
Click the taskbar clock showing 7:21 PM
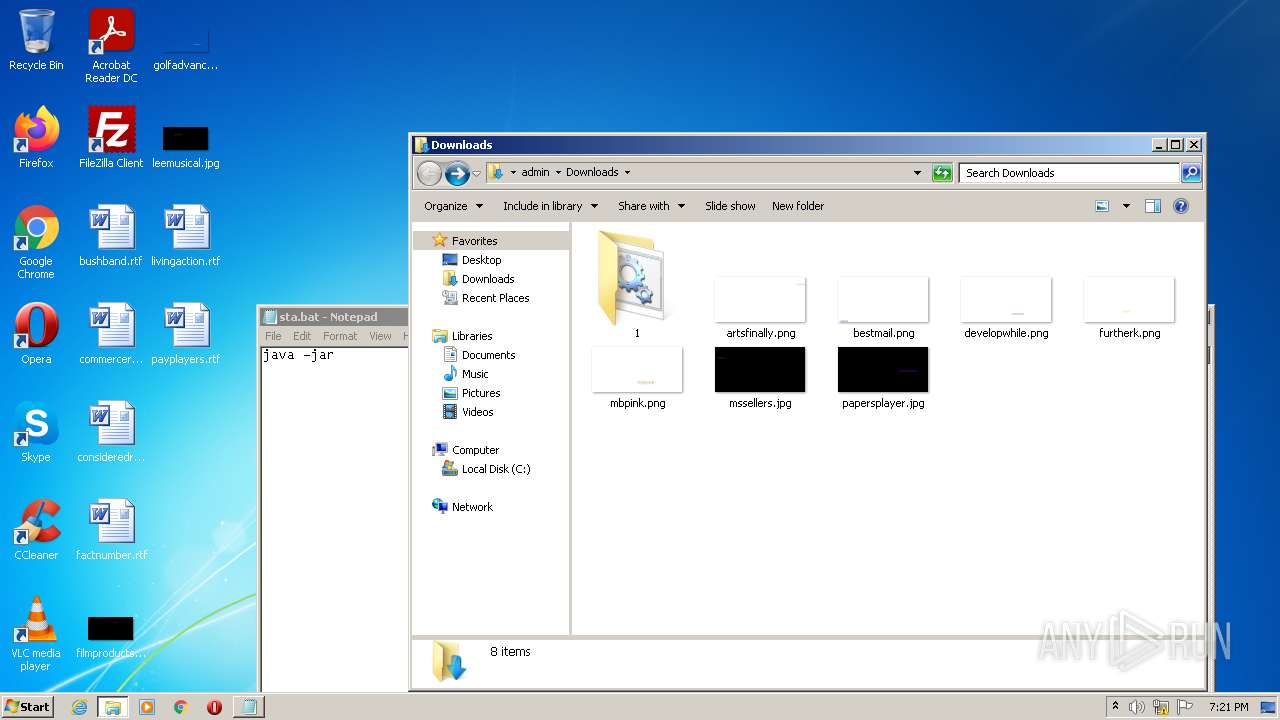click(x=1228, y=707)
